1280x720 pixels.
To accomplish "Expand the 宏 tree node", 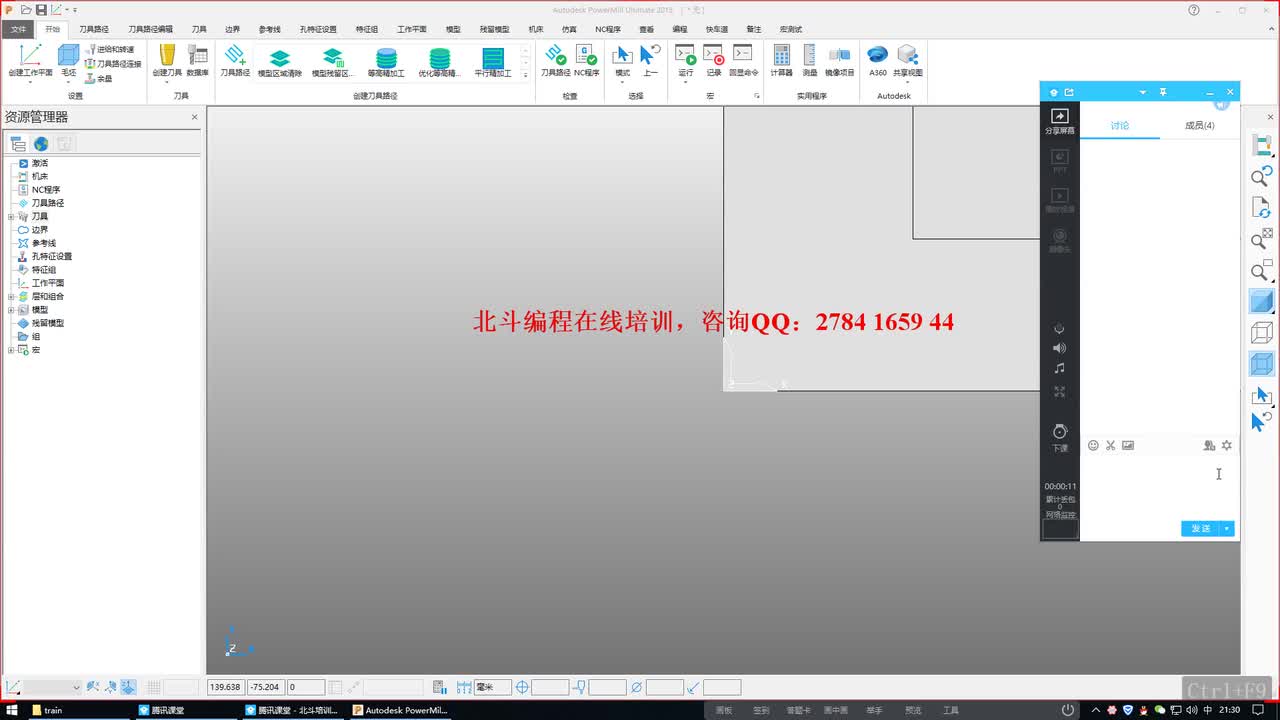I will point(11,350).
